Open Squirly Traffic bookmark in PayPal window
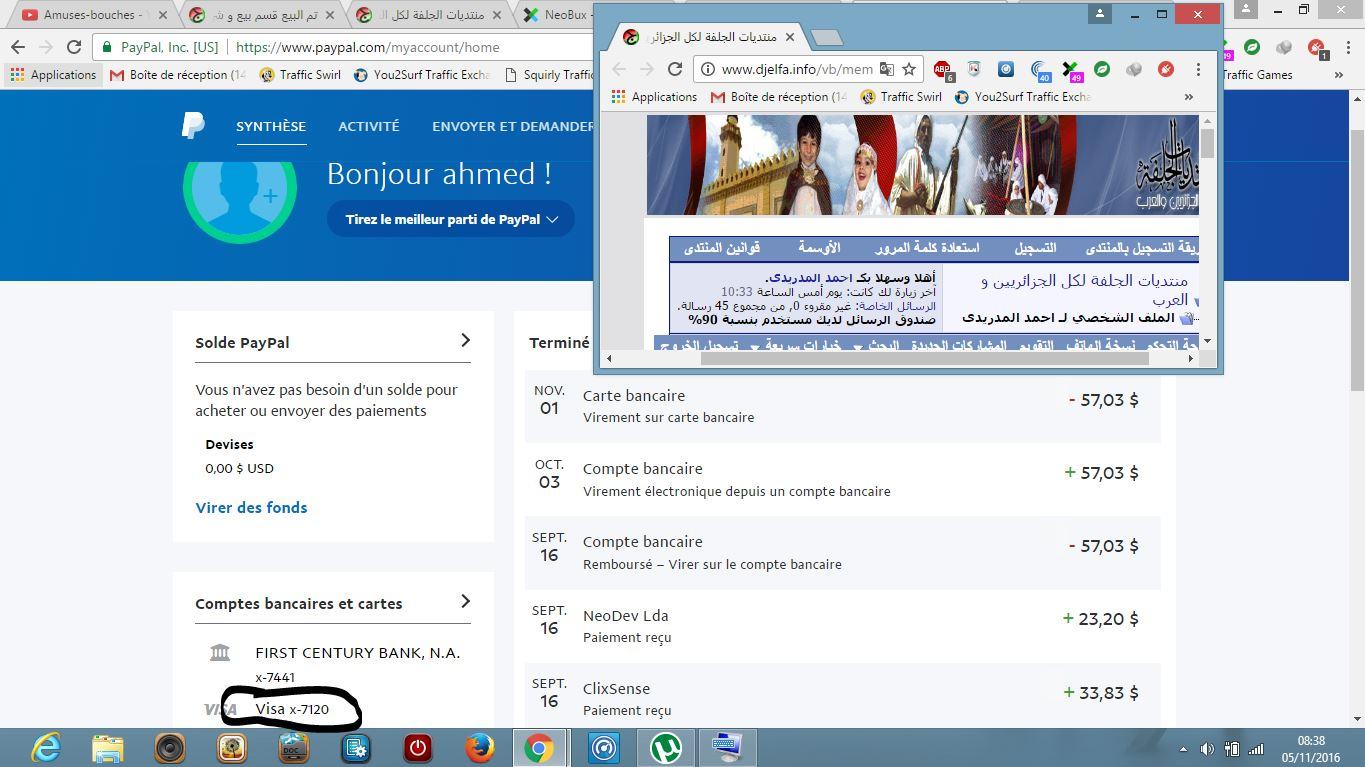The image size is (1365, 767). tap(549, 74)
